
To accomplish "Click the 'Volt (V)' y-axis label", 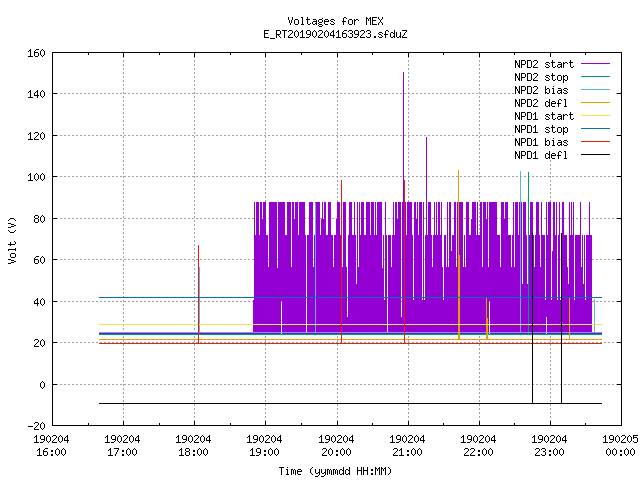I will point(13,240).
